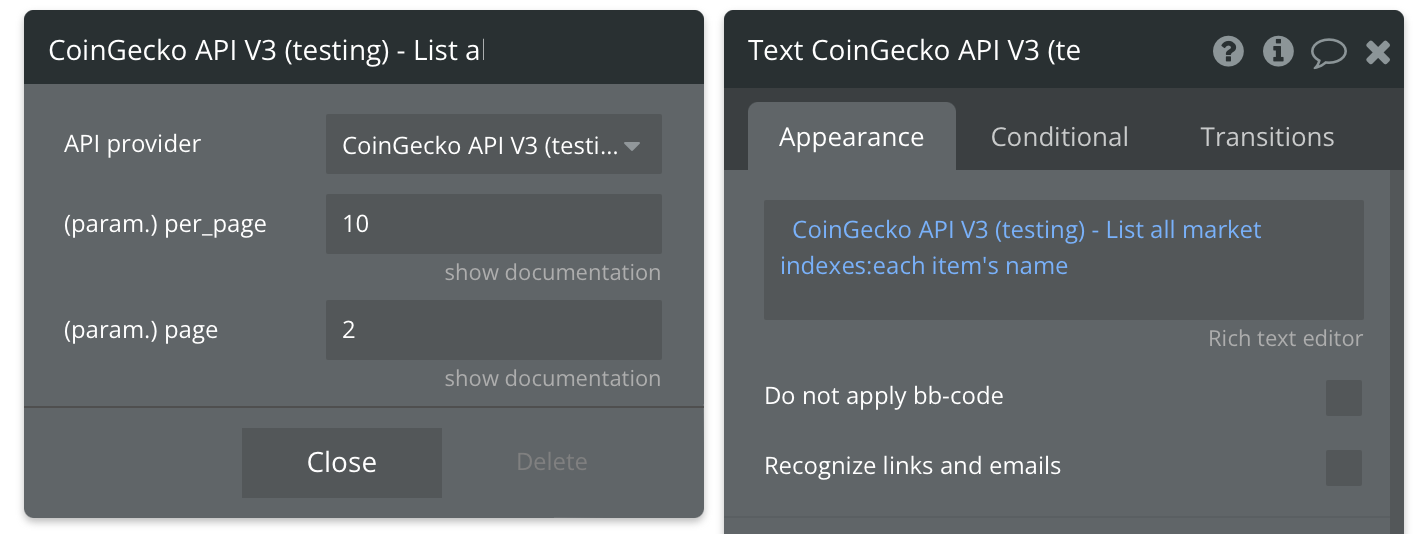Select the Appearance tab
This screenshot has height=534, width=1416.
[x=852, y=137]
